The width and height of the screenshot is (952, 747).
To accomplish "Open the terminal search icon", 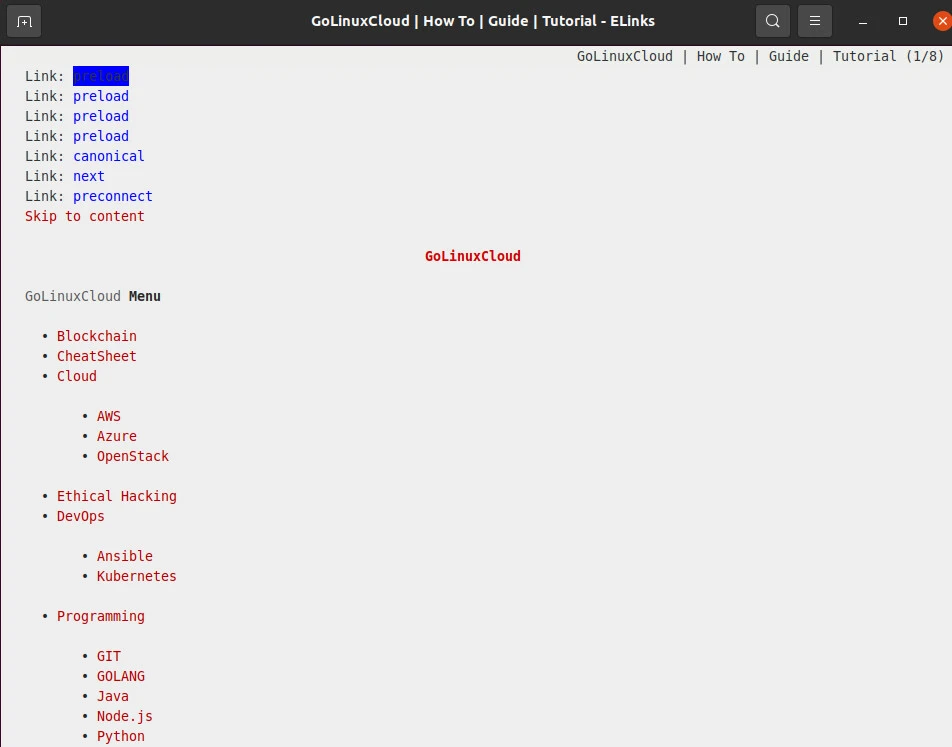I will [x=772, y=20].
